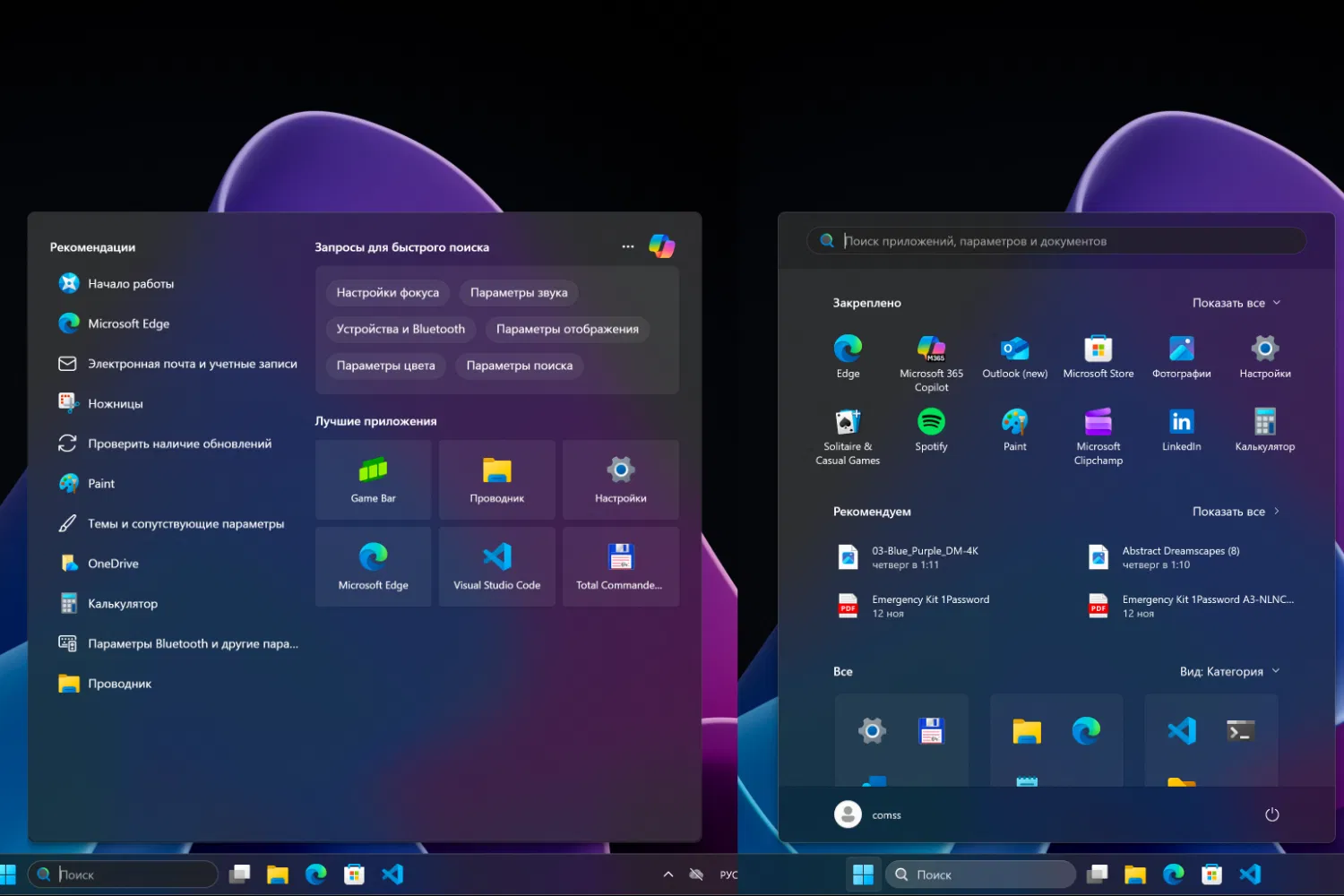
Task: Click the Copilot icon in the search panel
Action: (x=661, y=246)
